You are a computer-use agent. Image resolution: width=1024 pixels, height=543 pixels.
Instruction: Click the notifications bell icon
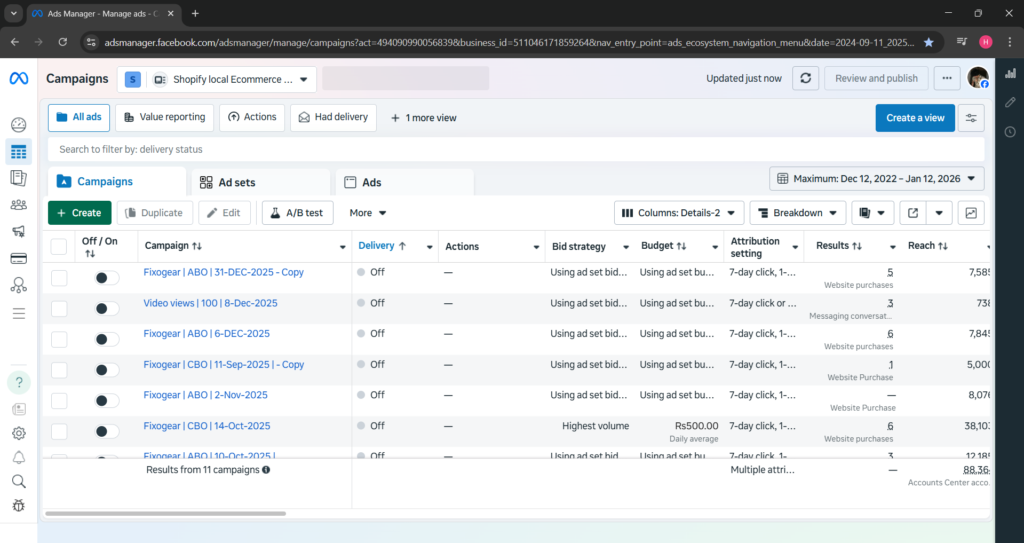pos(18,458)
